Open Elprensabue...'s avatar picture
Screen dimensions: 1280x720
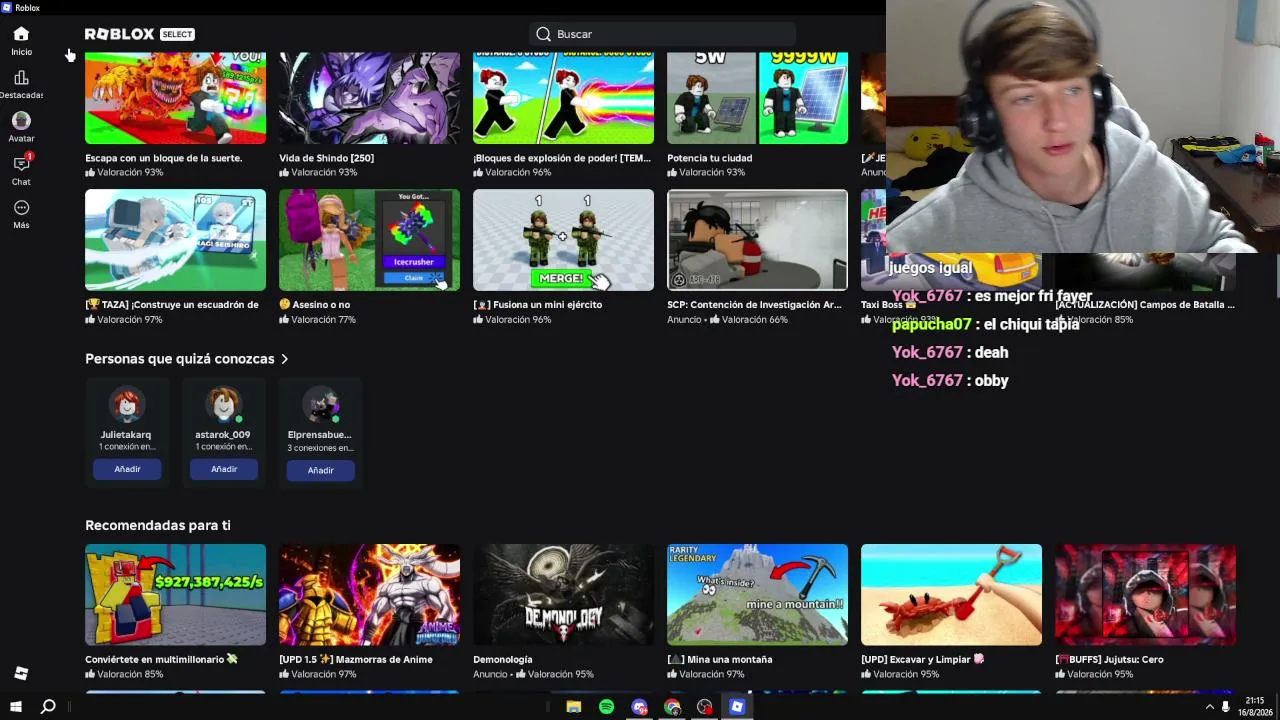pos(320,405)
